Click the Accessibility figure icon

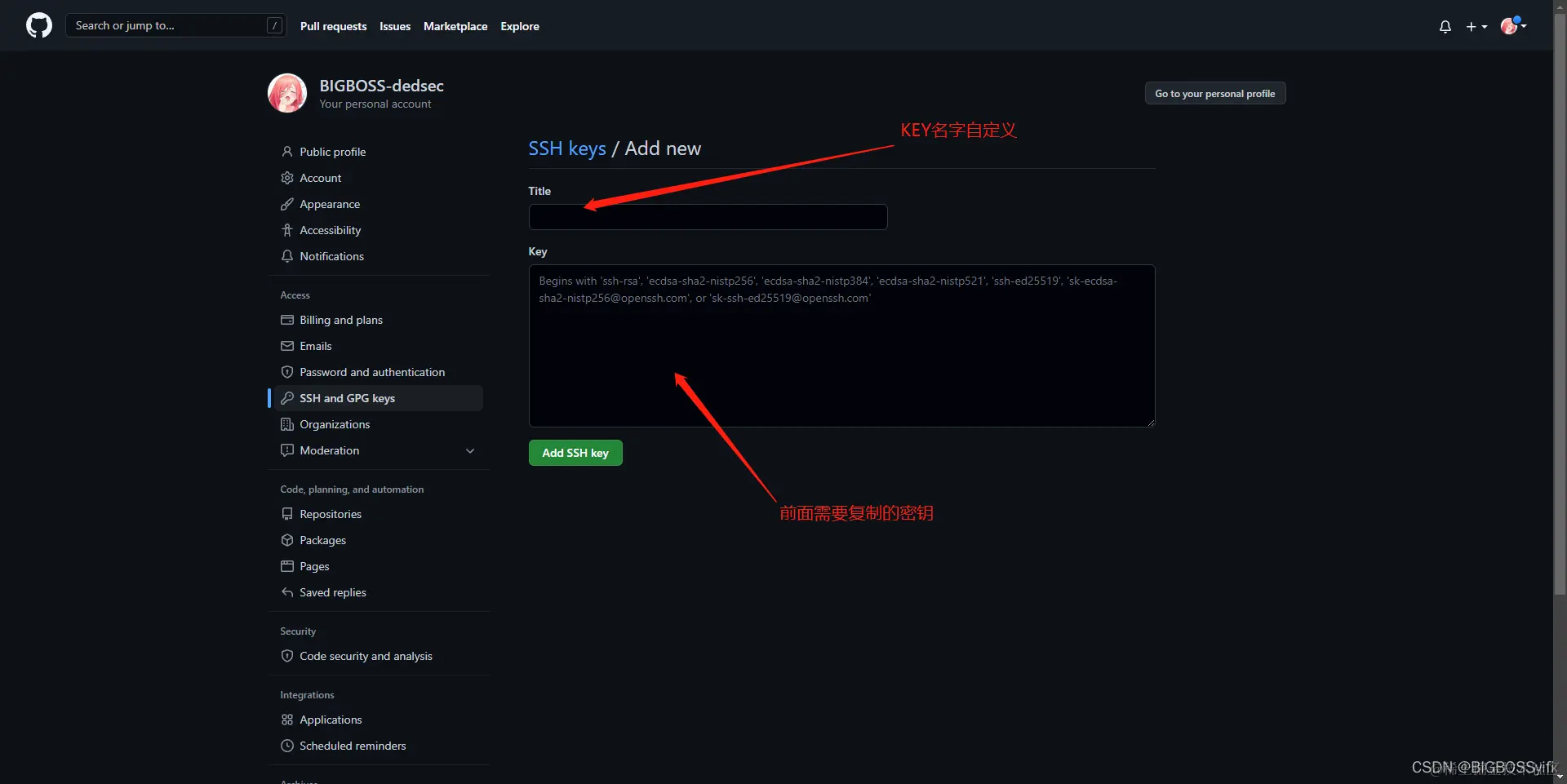pos(287,230)
